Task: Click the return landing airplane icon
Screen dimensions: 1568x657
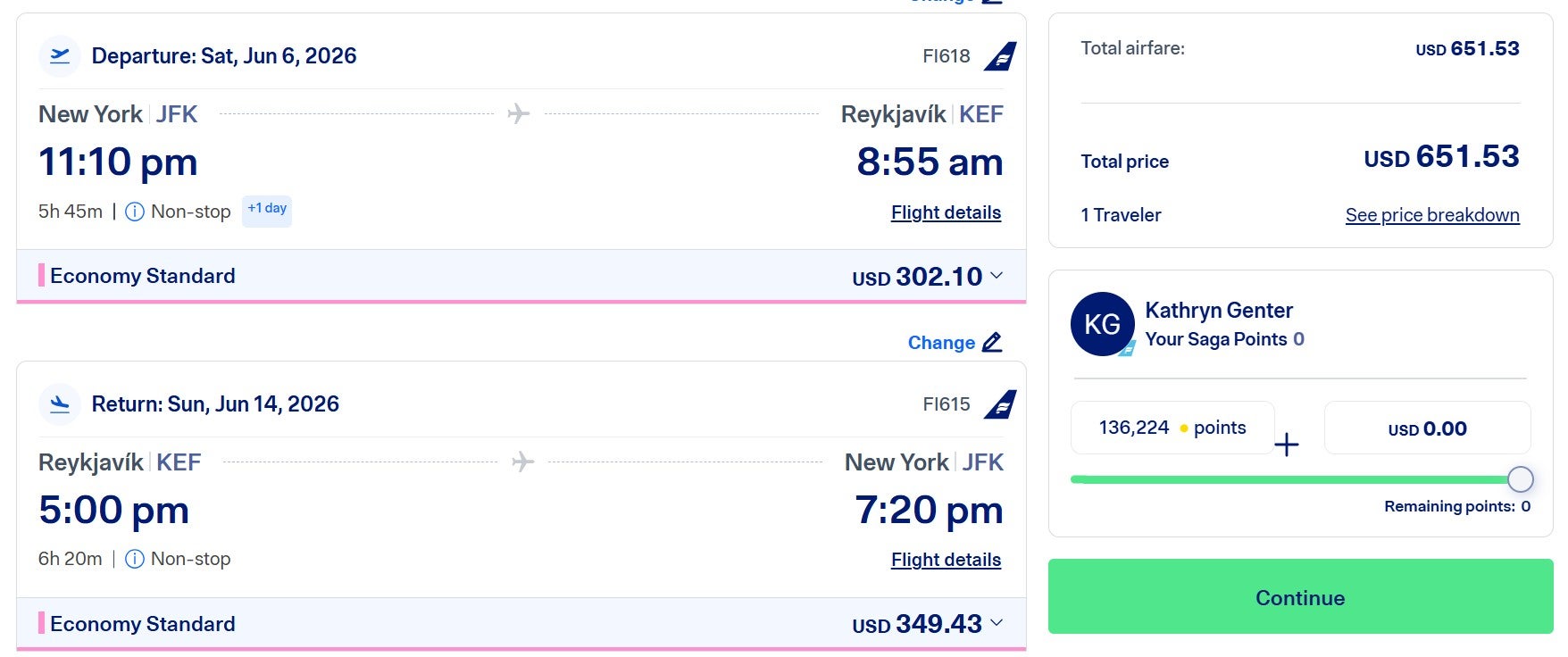Action: coord(60,403)
